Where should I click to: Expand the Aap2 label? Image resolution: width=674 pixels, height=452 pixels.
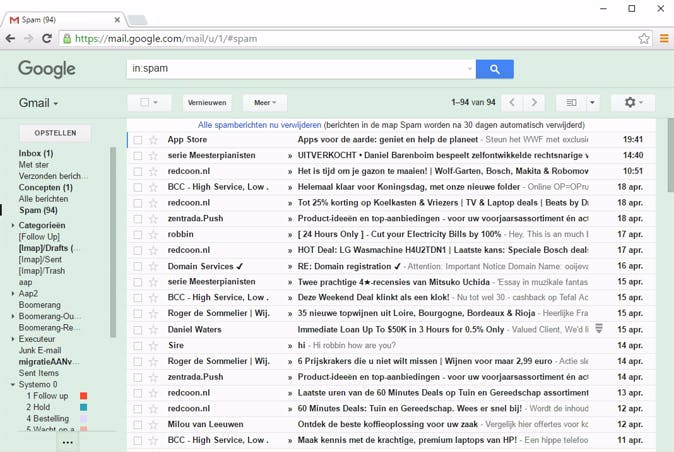tap(12, 293)
